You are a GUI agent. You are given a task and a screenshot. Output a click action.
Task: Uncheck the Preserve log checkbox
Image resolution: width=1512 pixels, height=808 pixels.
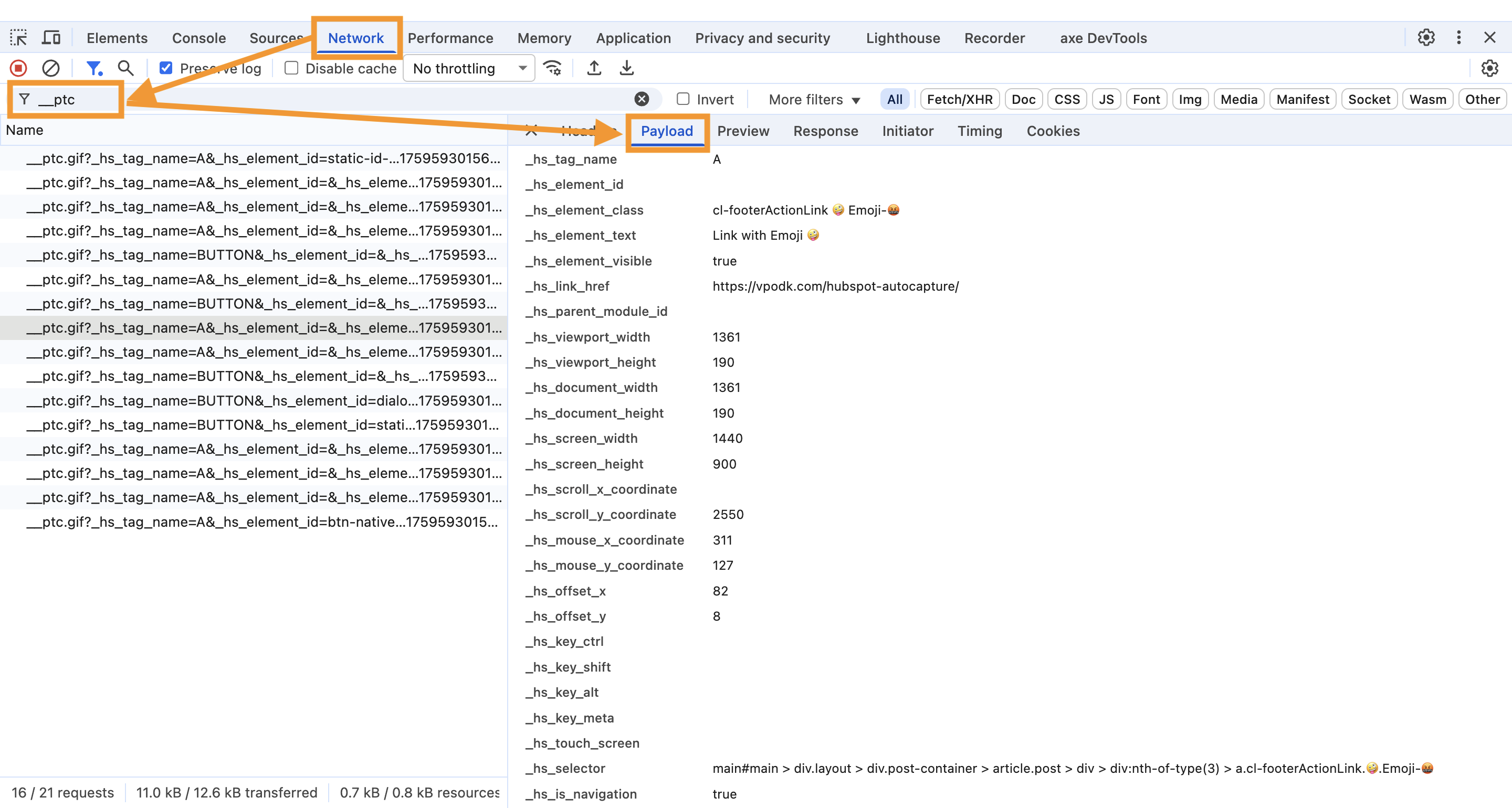pyautogui.click(x=166, y=68)
